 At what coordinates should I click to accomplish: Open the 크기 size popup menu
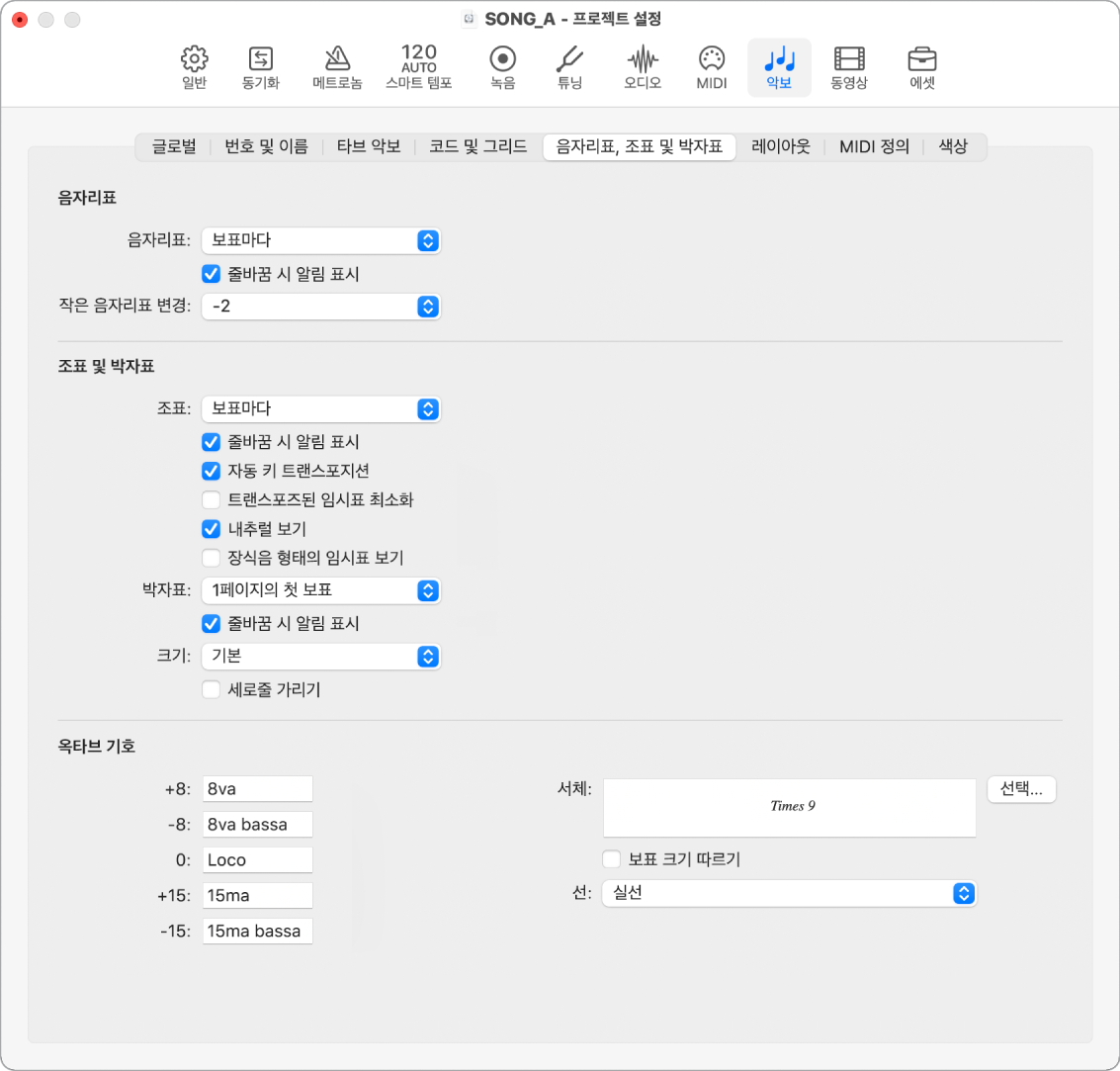(320, 656)
